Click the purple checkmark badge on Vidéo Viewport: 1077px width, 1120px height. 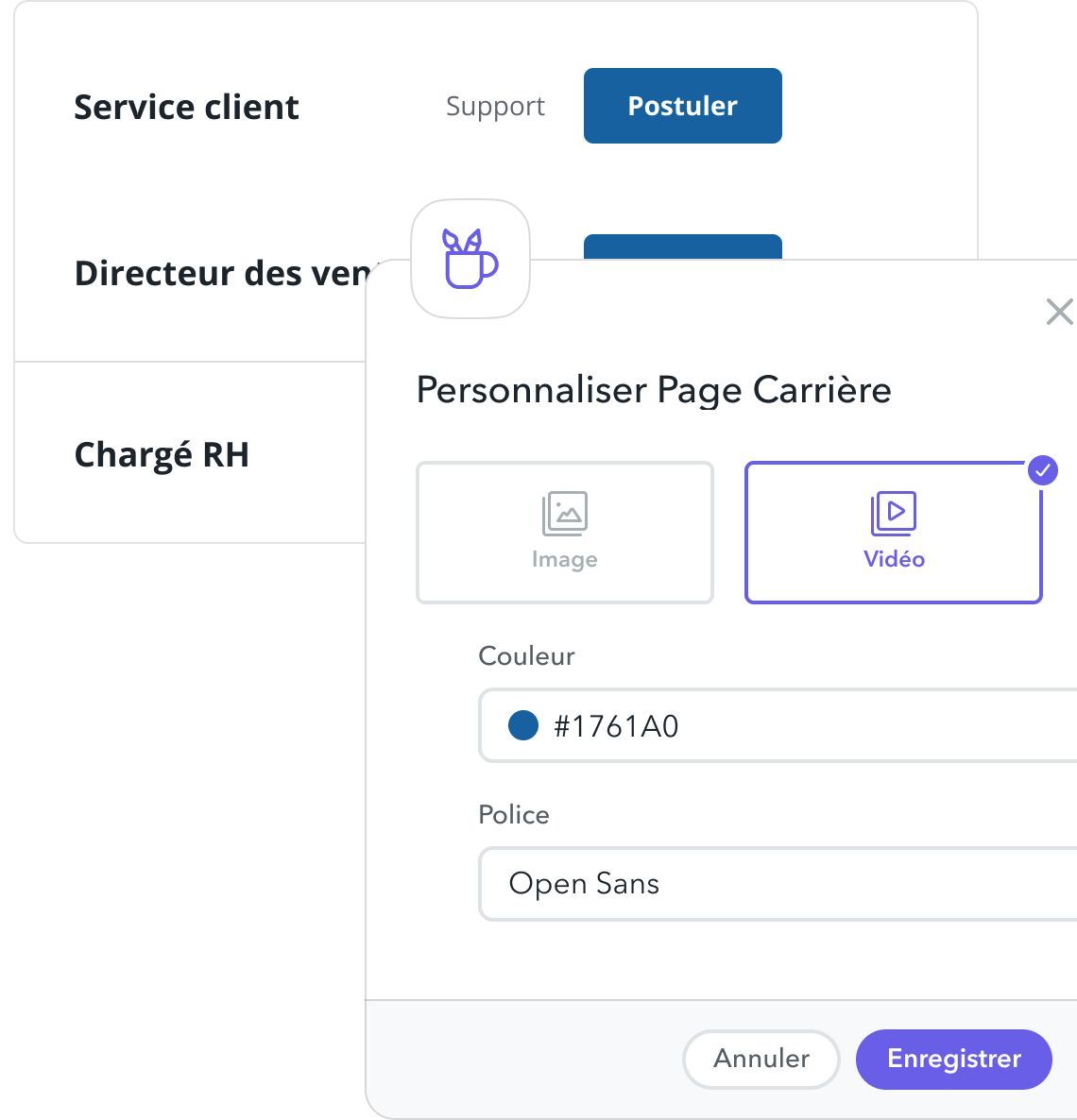click(1043, 470)
